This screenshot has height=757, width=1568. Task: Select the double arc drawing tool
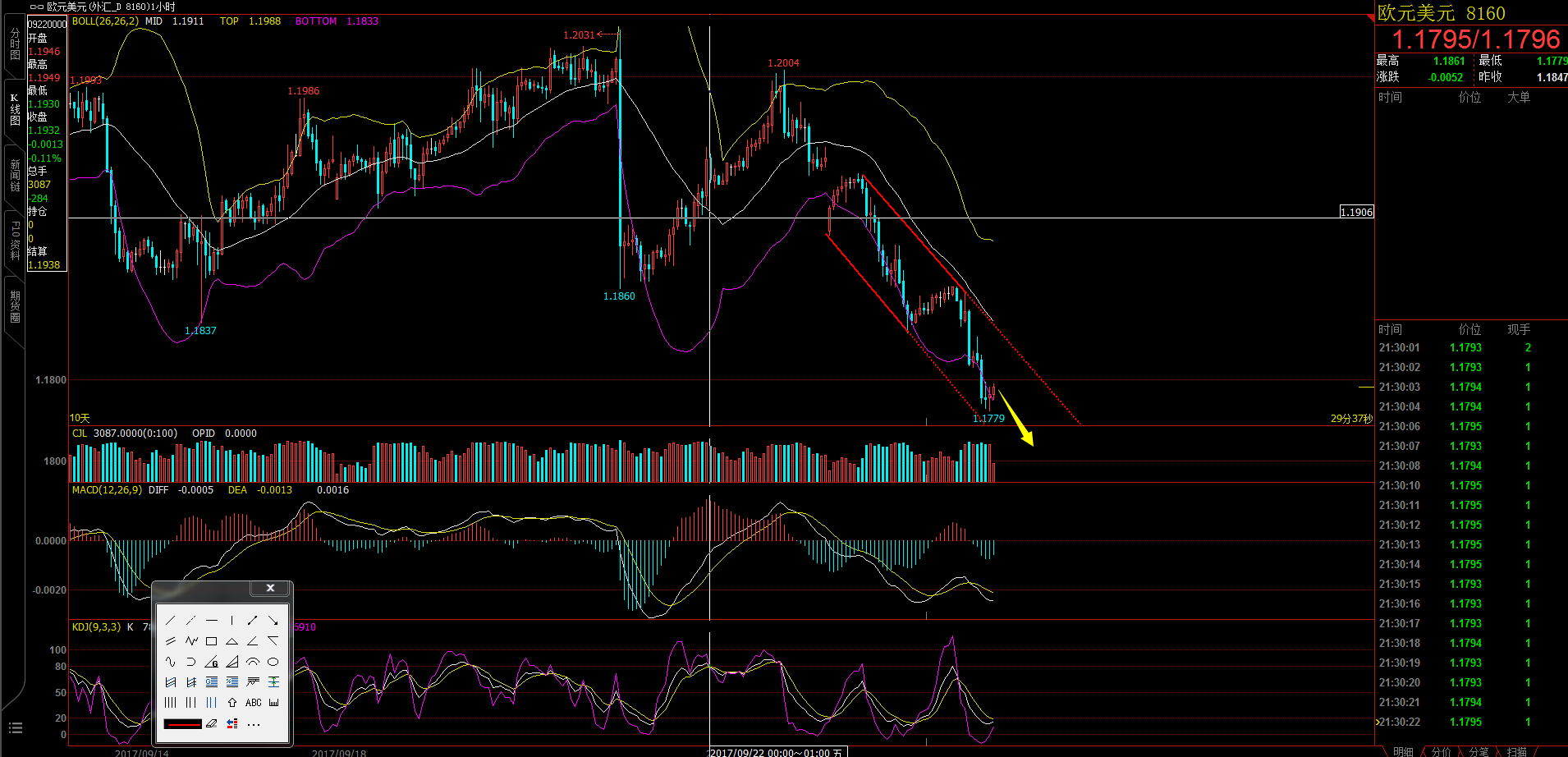(x=253, y=662)
